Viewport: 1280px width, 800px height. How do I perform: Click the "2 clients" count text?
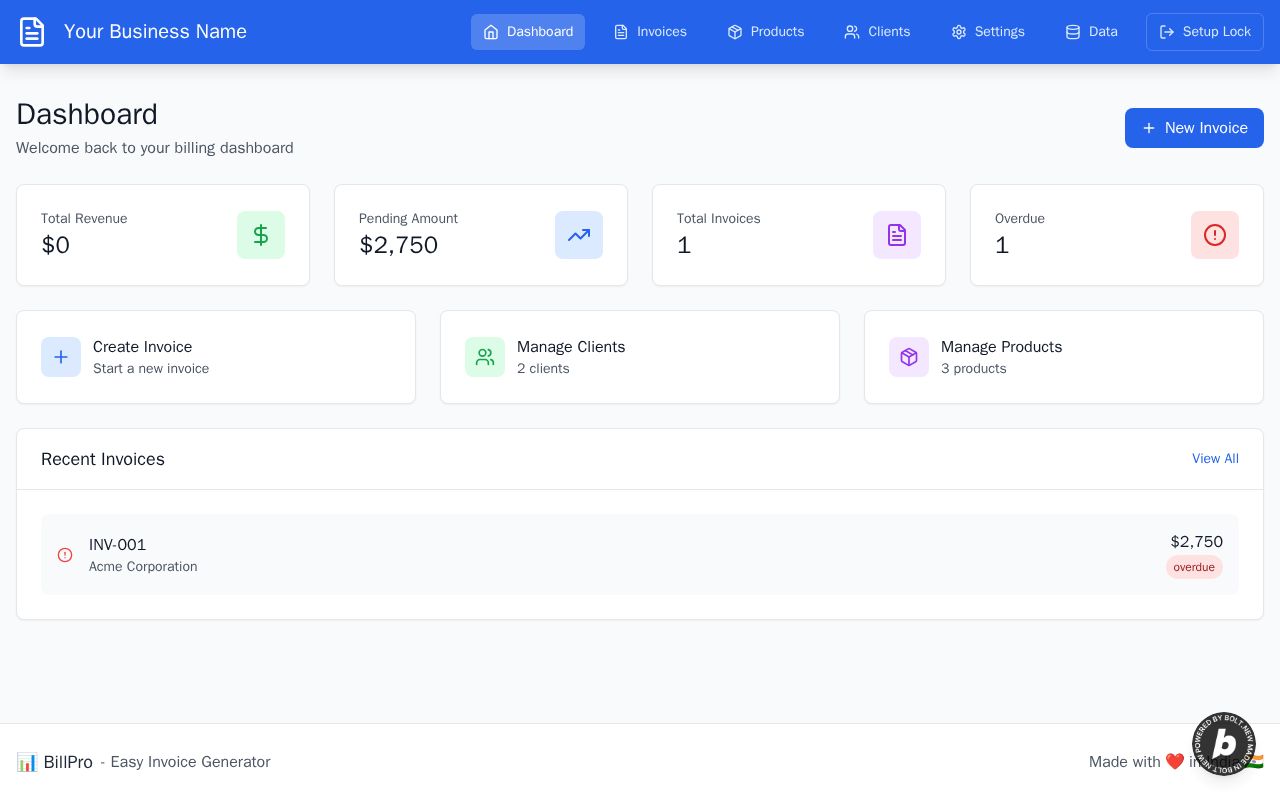(543, 369)
